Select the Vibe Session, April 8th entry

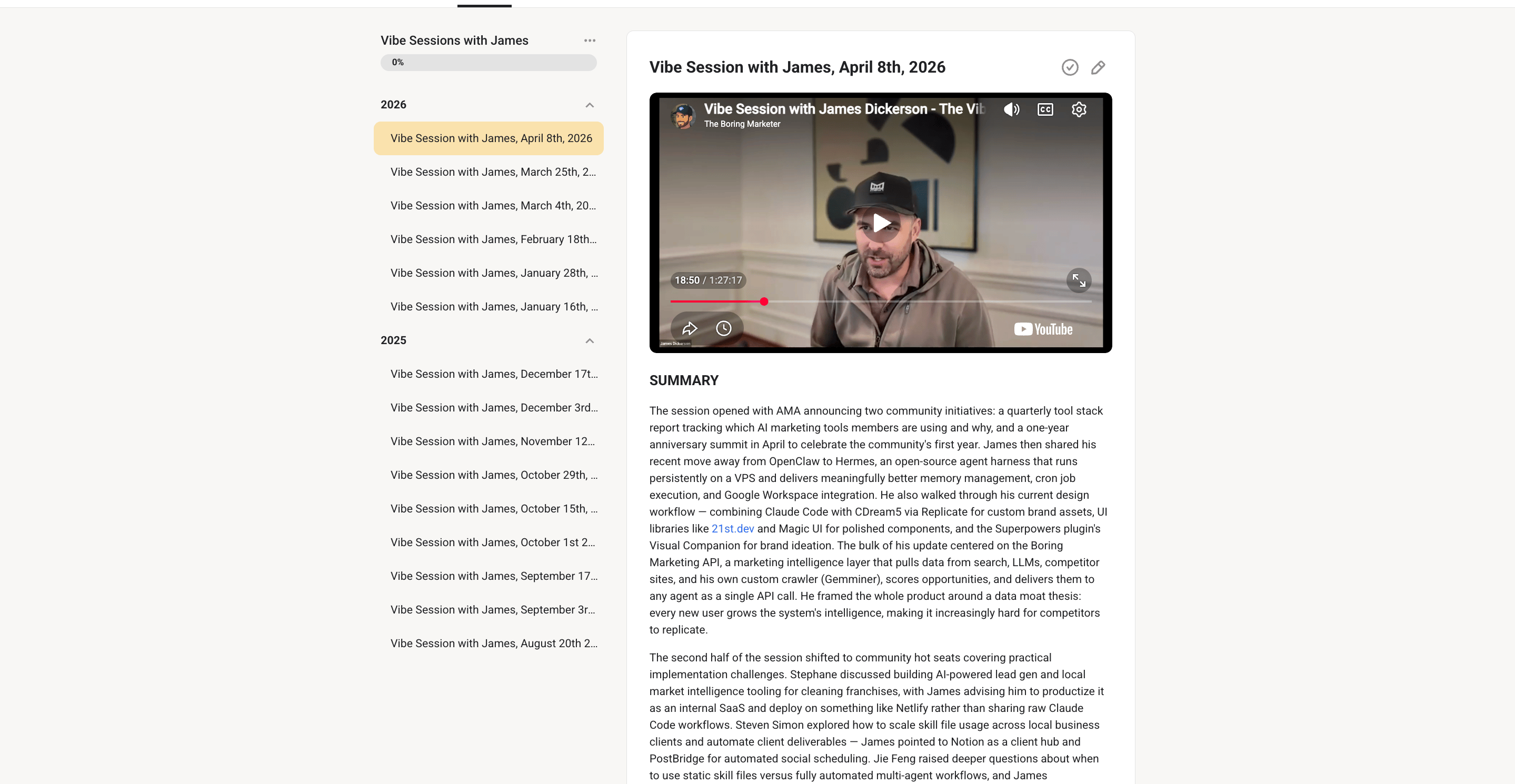[x=491, y=138]
